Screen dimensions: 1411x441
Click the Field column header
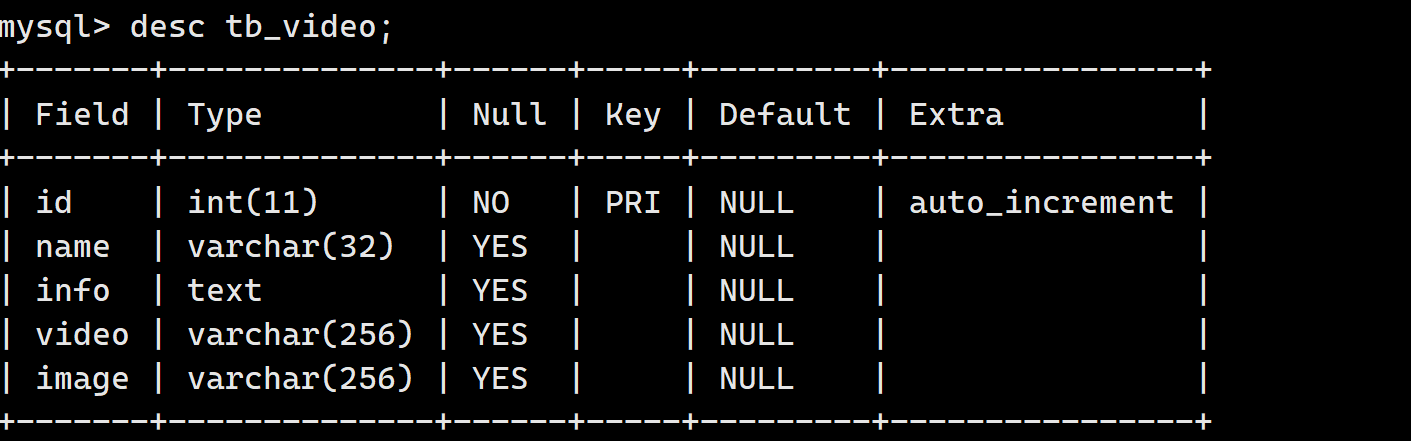[x=82, y=114]
